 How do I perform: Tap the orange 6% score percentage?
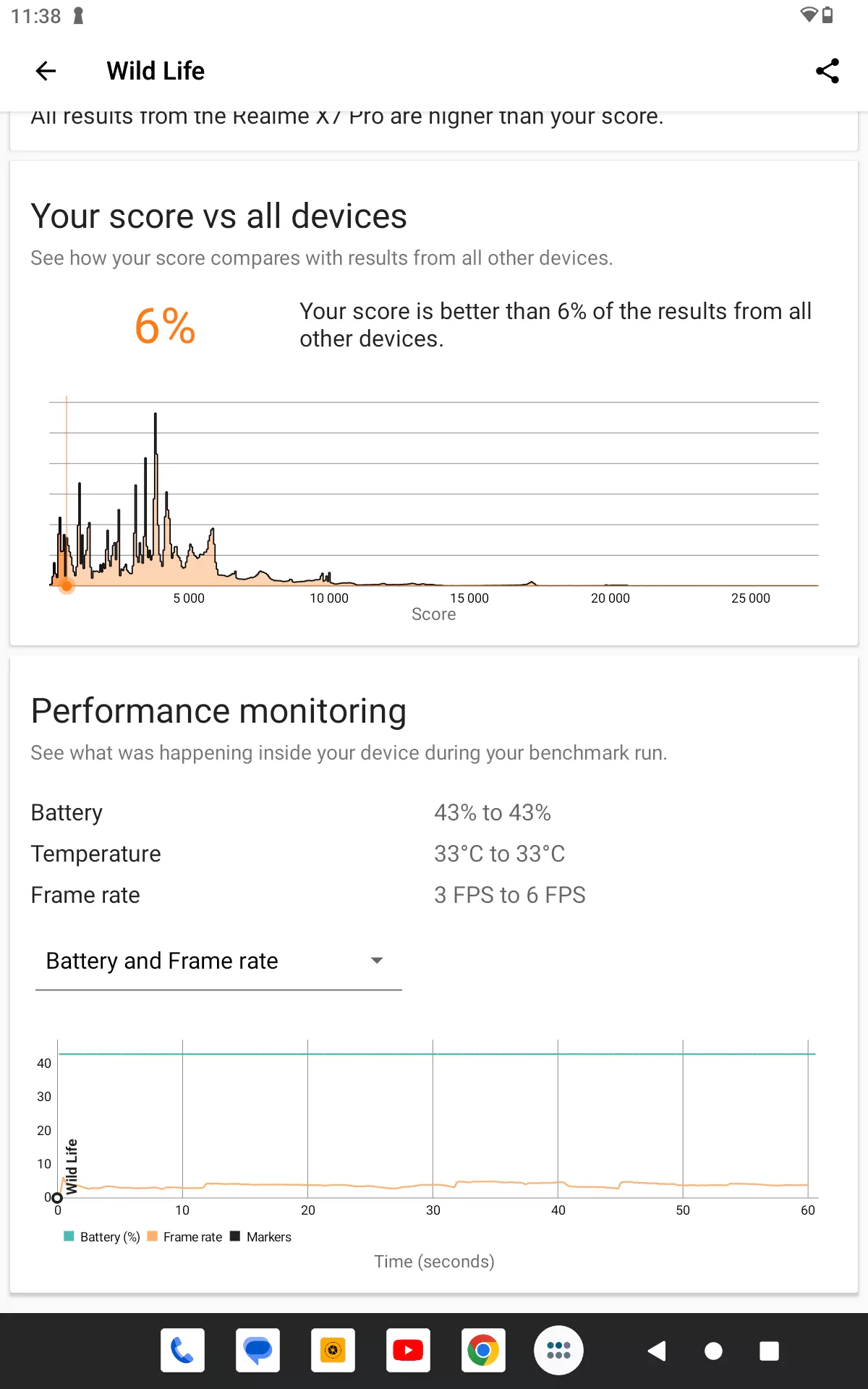point(165,326)
